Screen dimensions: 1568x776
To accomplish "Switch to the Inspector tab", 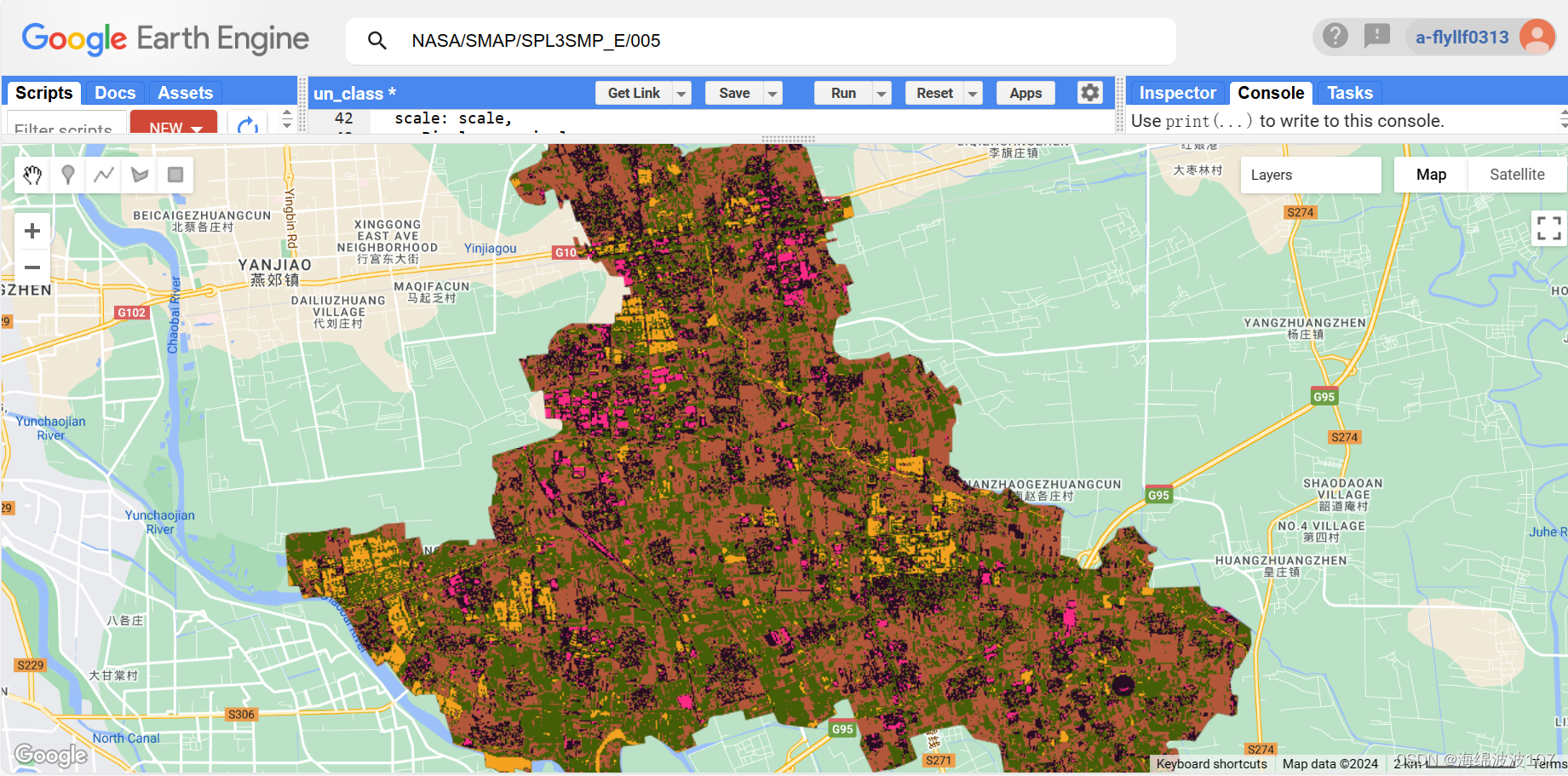I will [x=1177, y=93].
